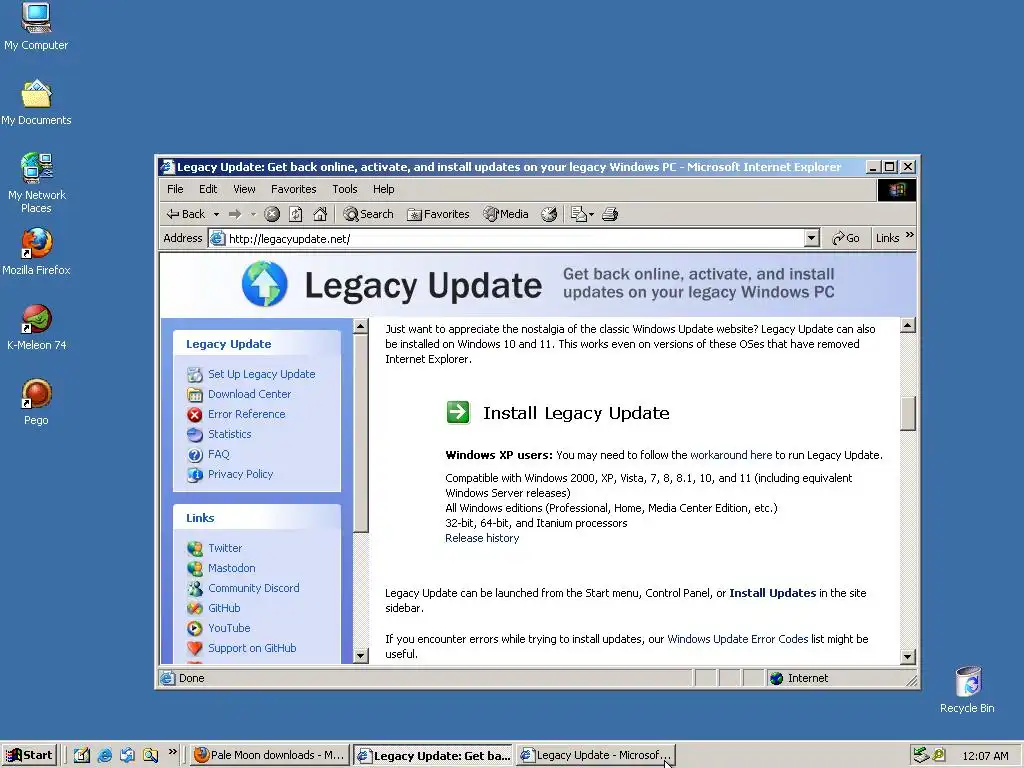Open the Favorites menu
1024x768 pixels.
(293, 189)
